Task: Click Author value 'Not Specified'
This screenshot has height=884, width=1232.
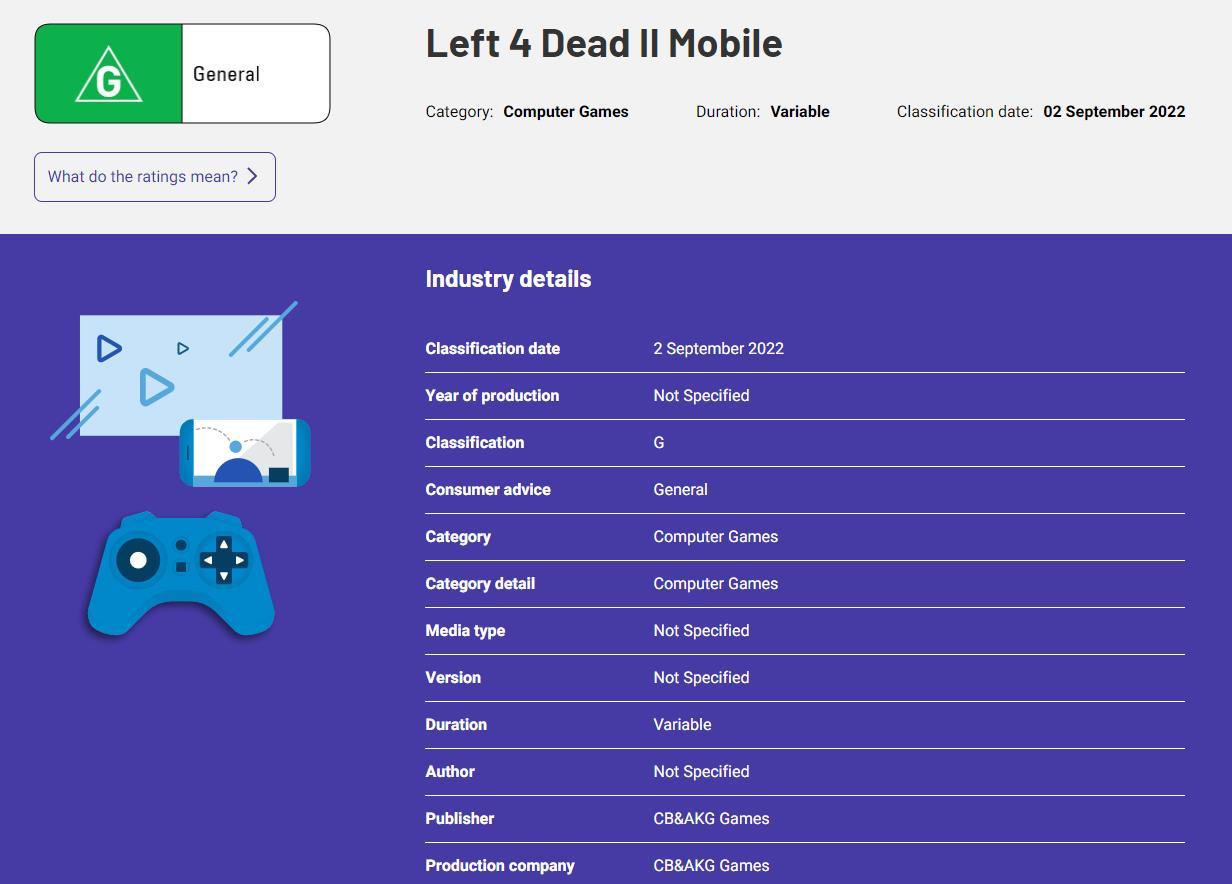Action: pos(701,772)
